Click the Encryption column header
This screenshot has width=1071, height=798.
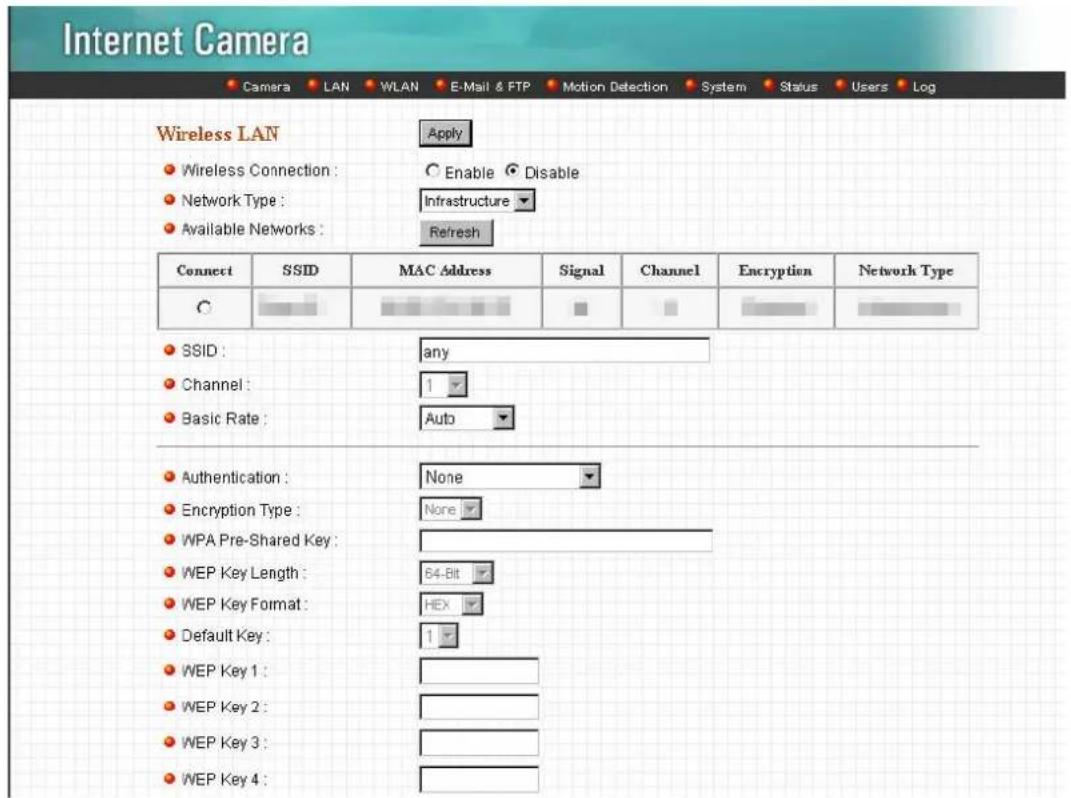coord(775,271)
